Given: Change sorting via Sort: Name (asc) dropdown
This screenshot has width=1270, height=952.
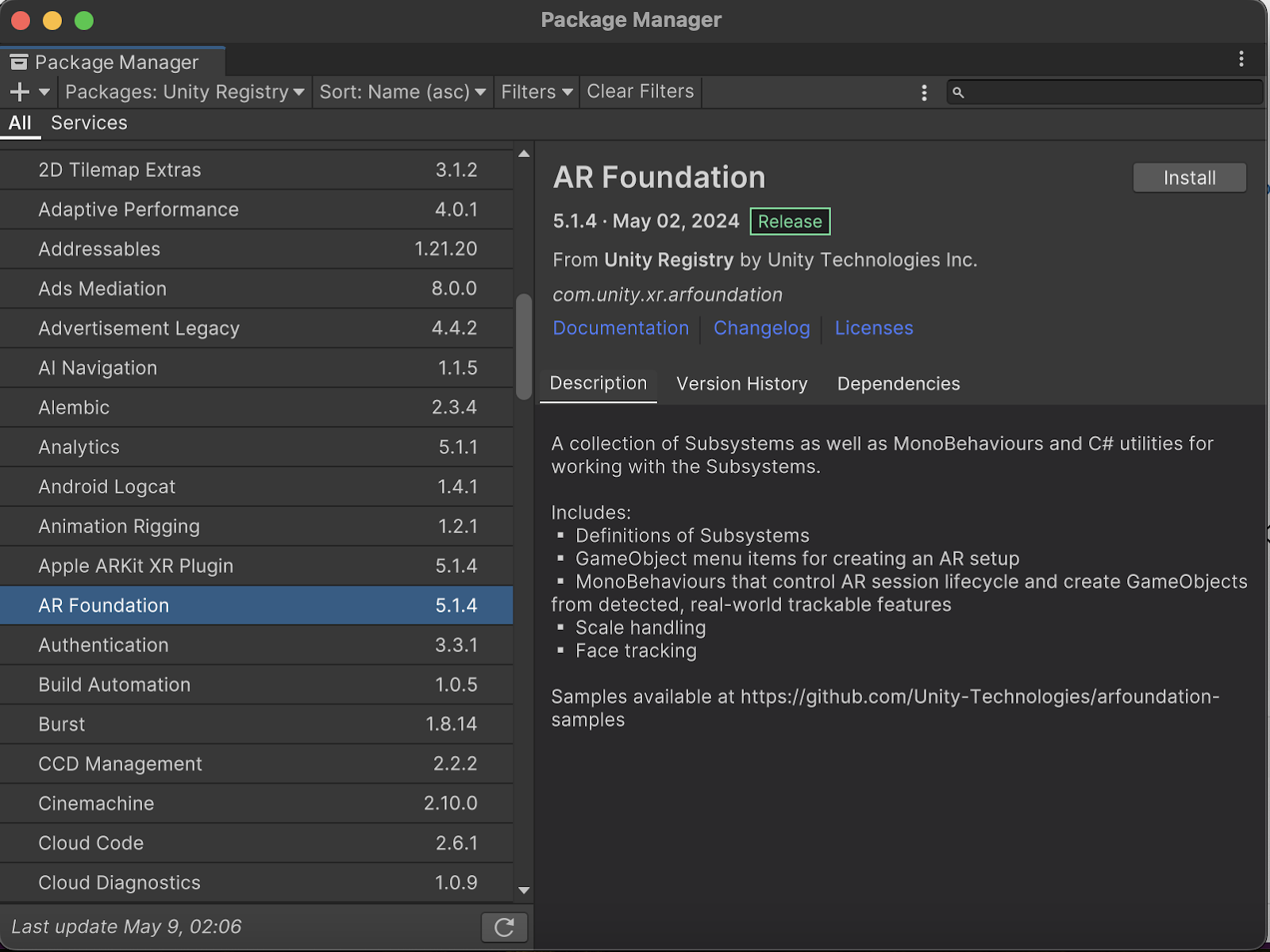Looking at the screenshot, I should pyautogui.click(x=402, y=92).
